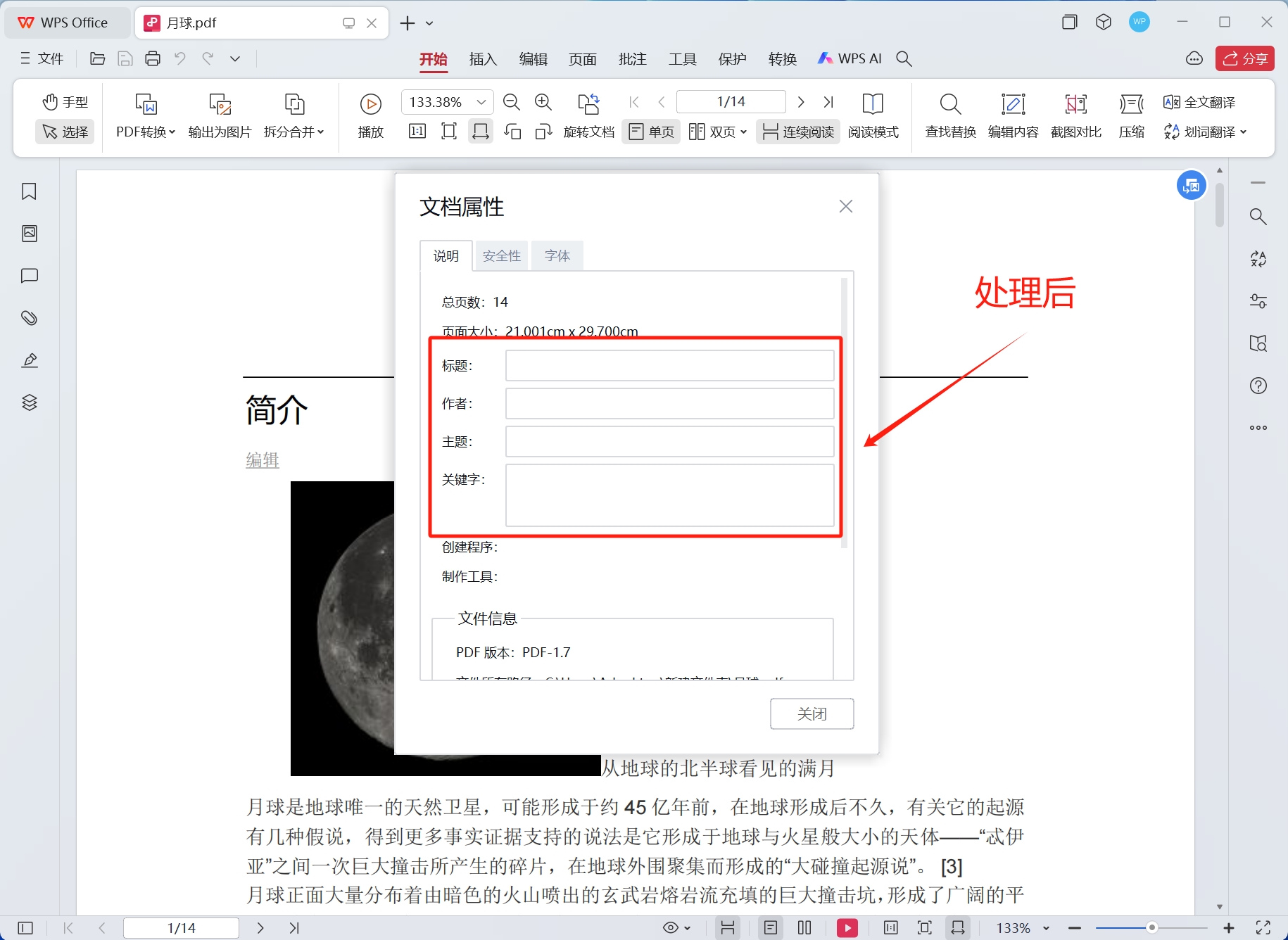
Task: Click the 编辑 link under 简介
Action: (262, 459)
